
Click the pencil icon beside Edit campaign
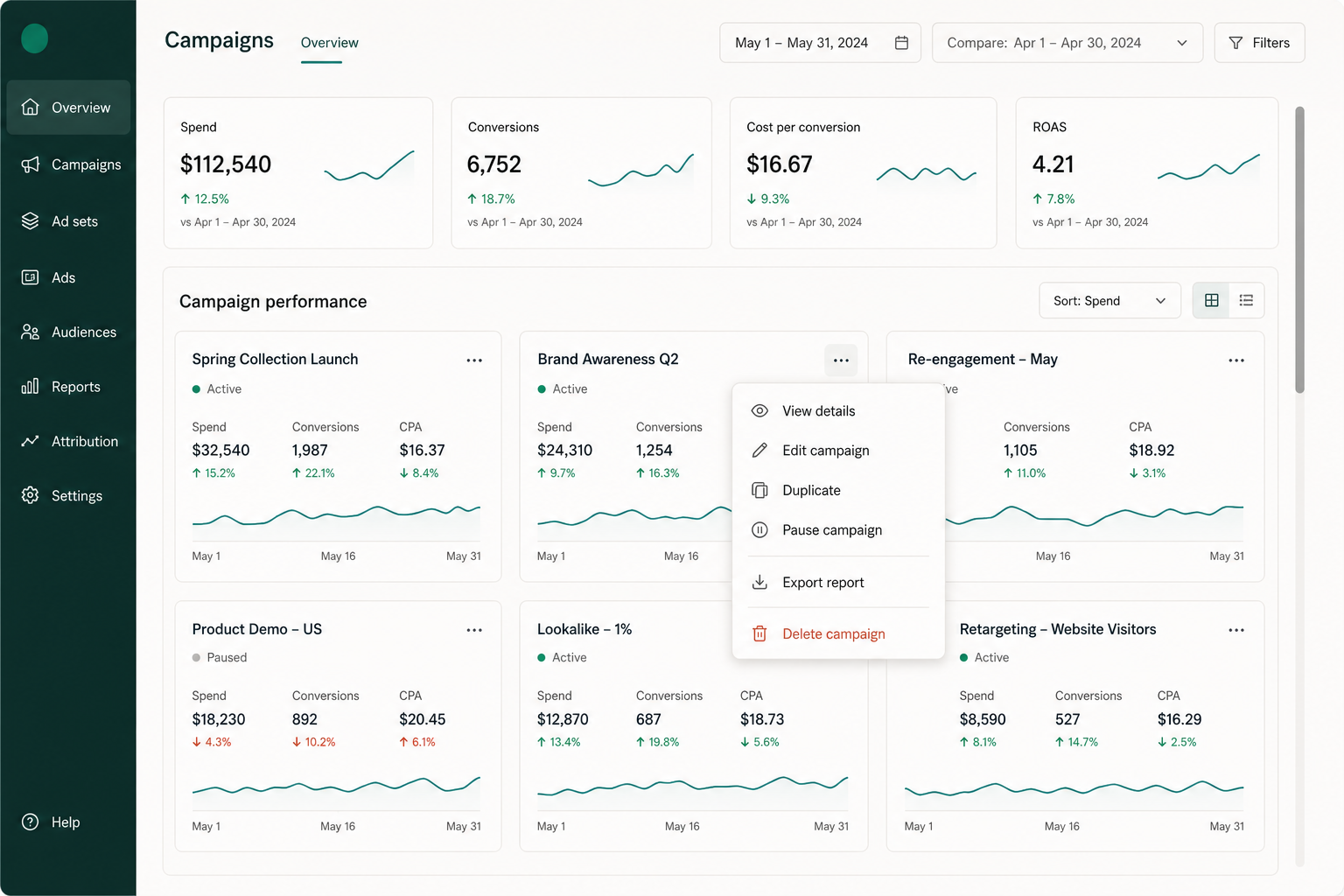759,451
